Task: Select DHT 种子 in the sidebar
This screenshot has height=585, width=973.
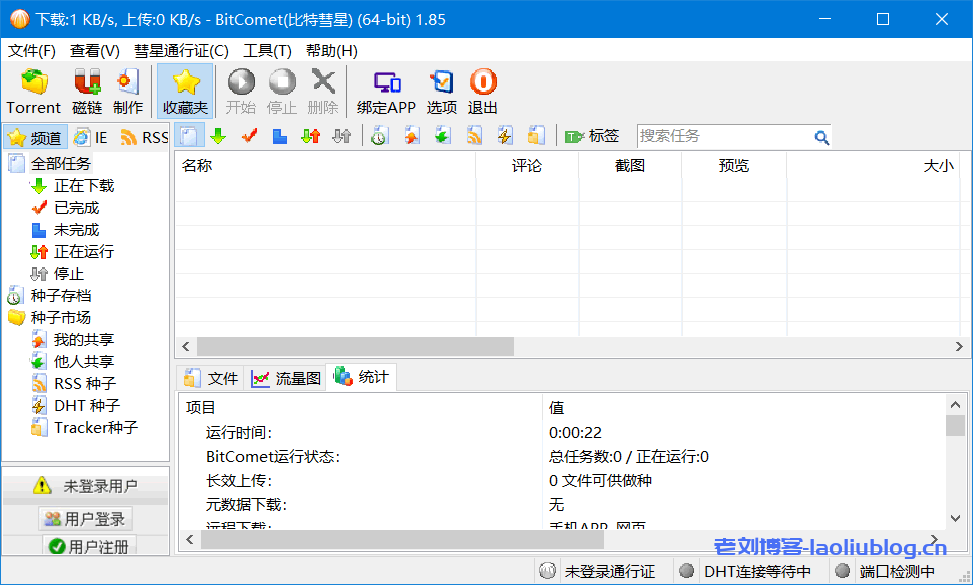Action: (x=86, y=405)
